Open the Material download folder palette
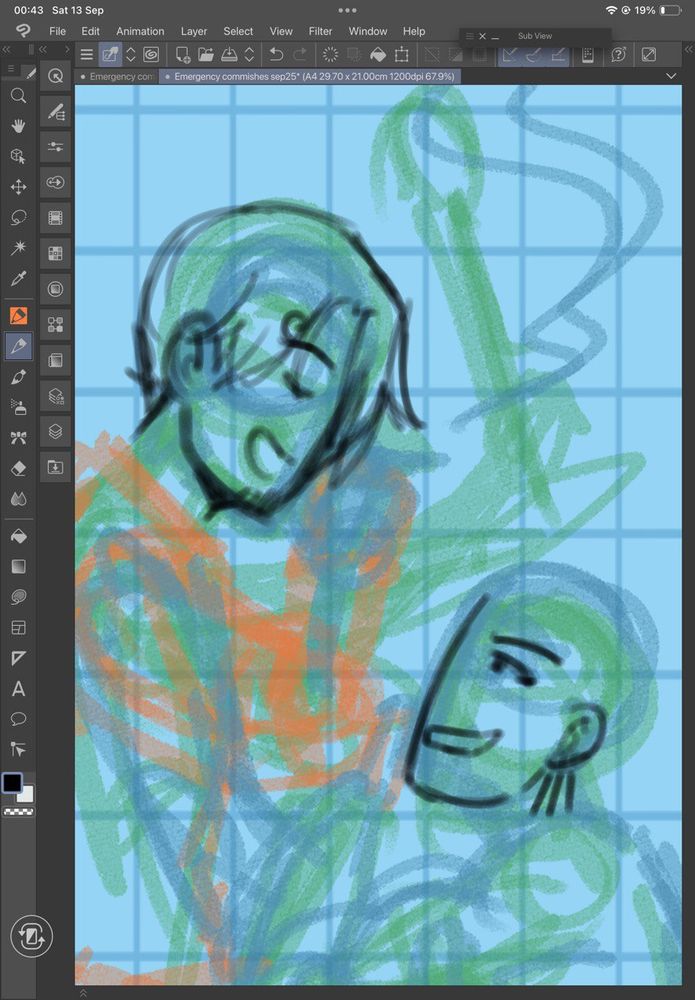The height and width of the screenshot is (1000, 695). 55,467
